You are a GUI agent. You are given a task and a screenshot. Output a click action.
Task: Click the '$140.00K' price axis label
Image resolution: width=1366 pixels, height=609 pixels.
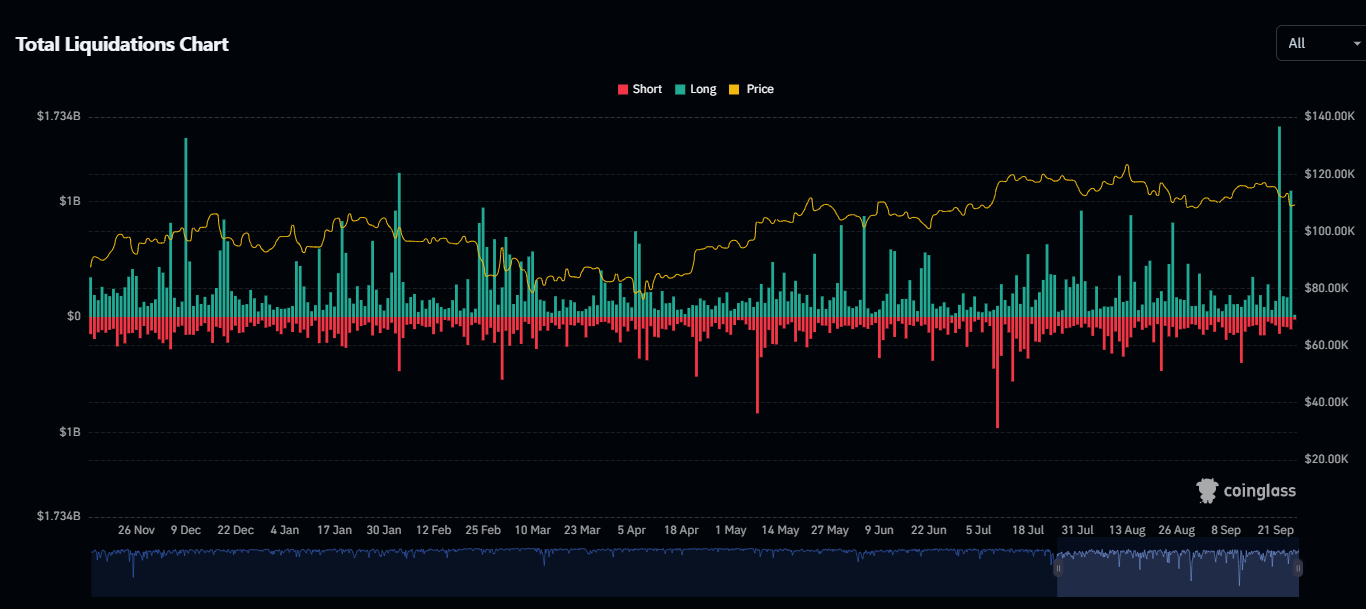click(x=1328, y=117)
